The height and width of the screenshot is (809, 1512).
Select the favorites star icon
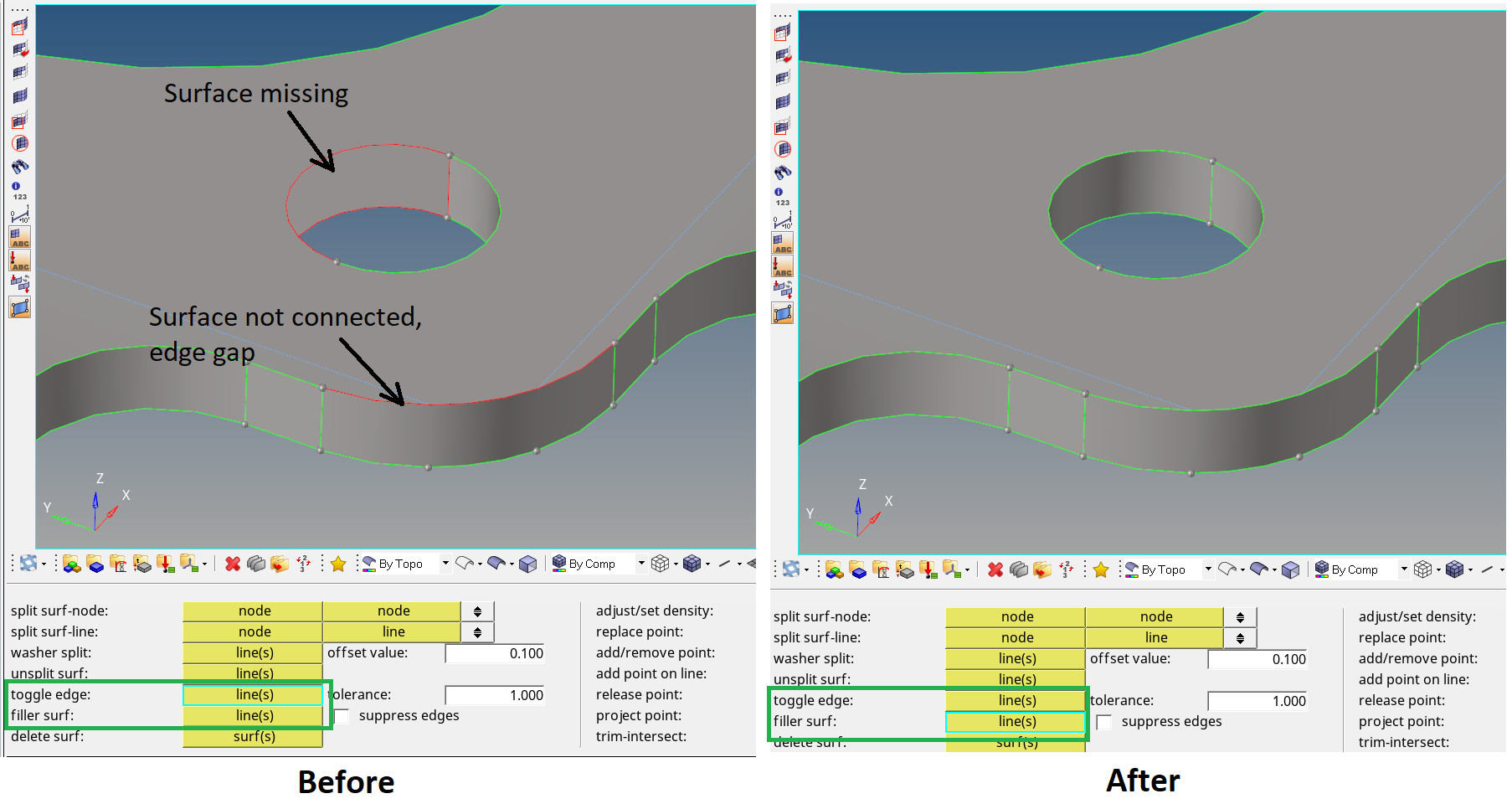pyautogui.click(x=338, y=564)
